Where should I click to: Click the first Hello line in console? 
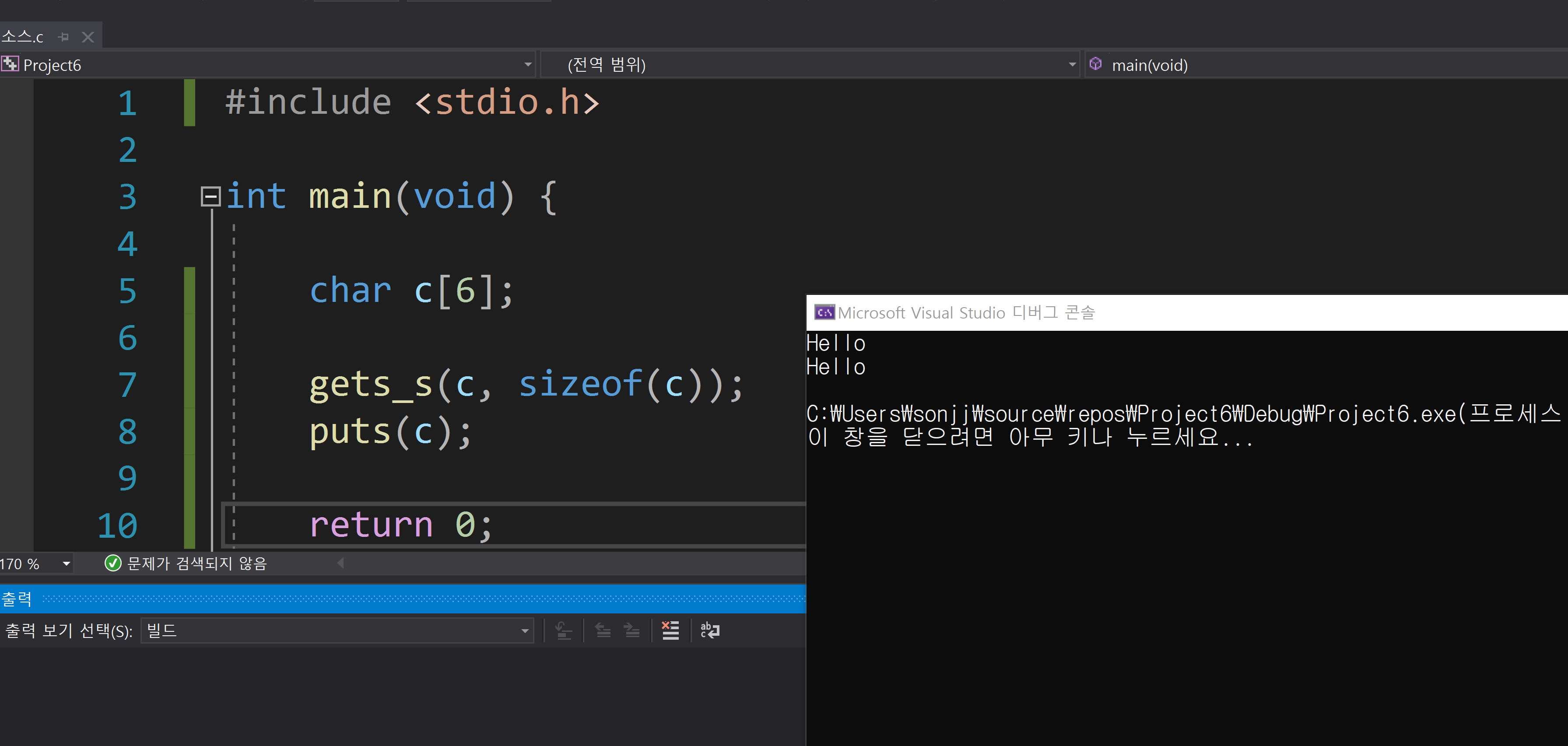point(836,344)
